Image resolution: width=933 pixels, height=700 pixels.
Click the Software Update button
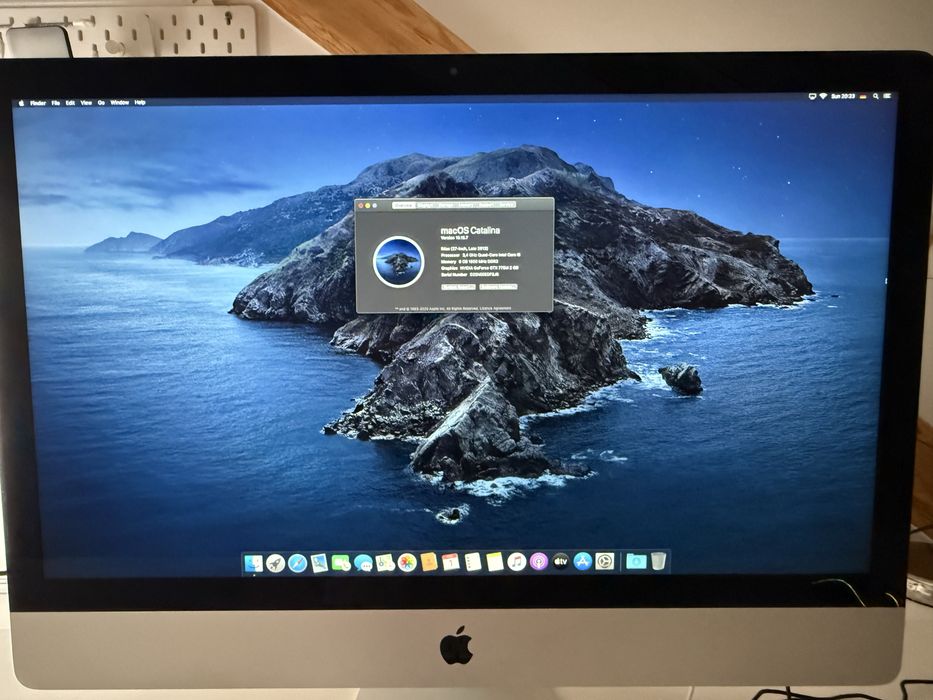(499, 287)
